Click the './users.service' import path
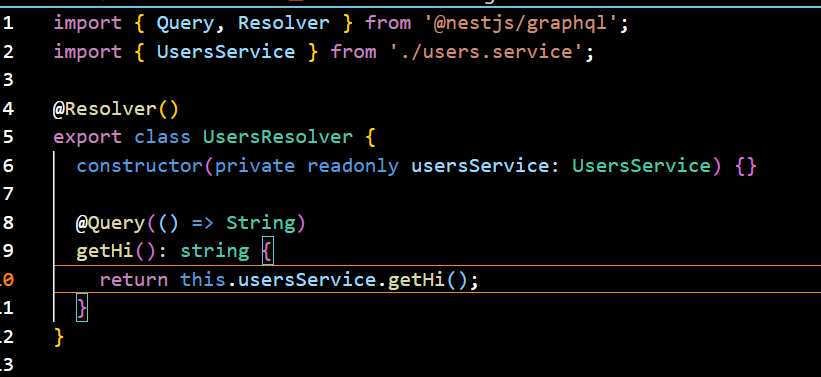This screenshot has width=821, height=377. 487,52
